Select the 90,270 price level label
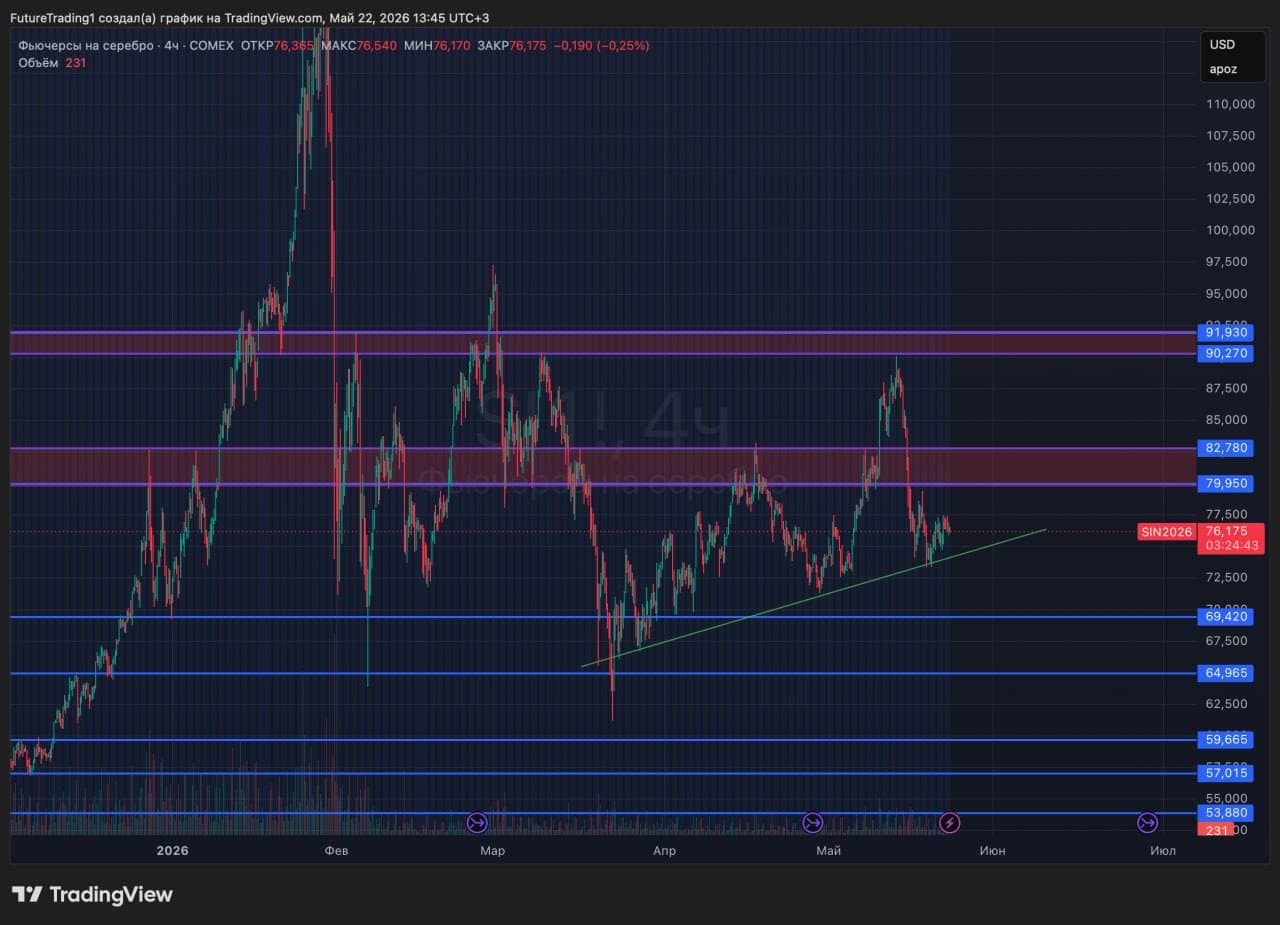 pos(1226,353)
